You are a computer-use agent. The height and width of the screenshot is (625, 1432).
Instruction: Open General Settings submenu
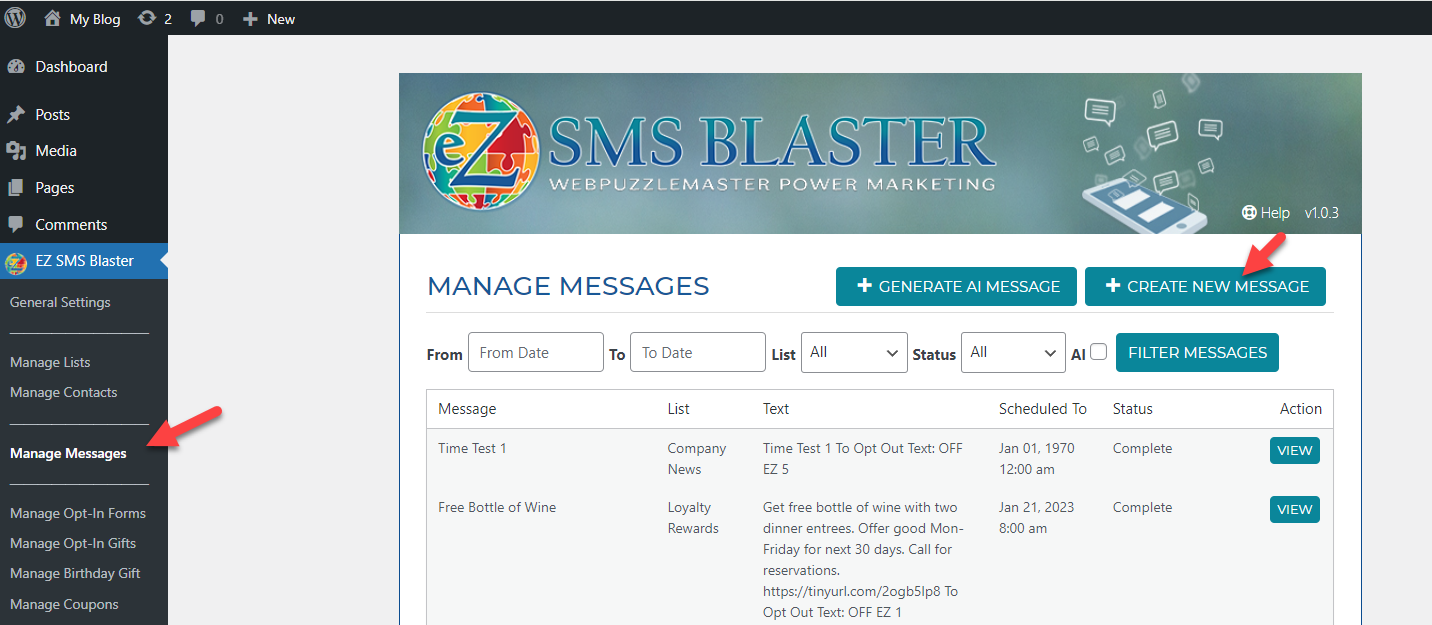[x=60, y=302]
